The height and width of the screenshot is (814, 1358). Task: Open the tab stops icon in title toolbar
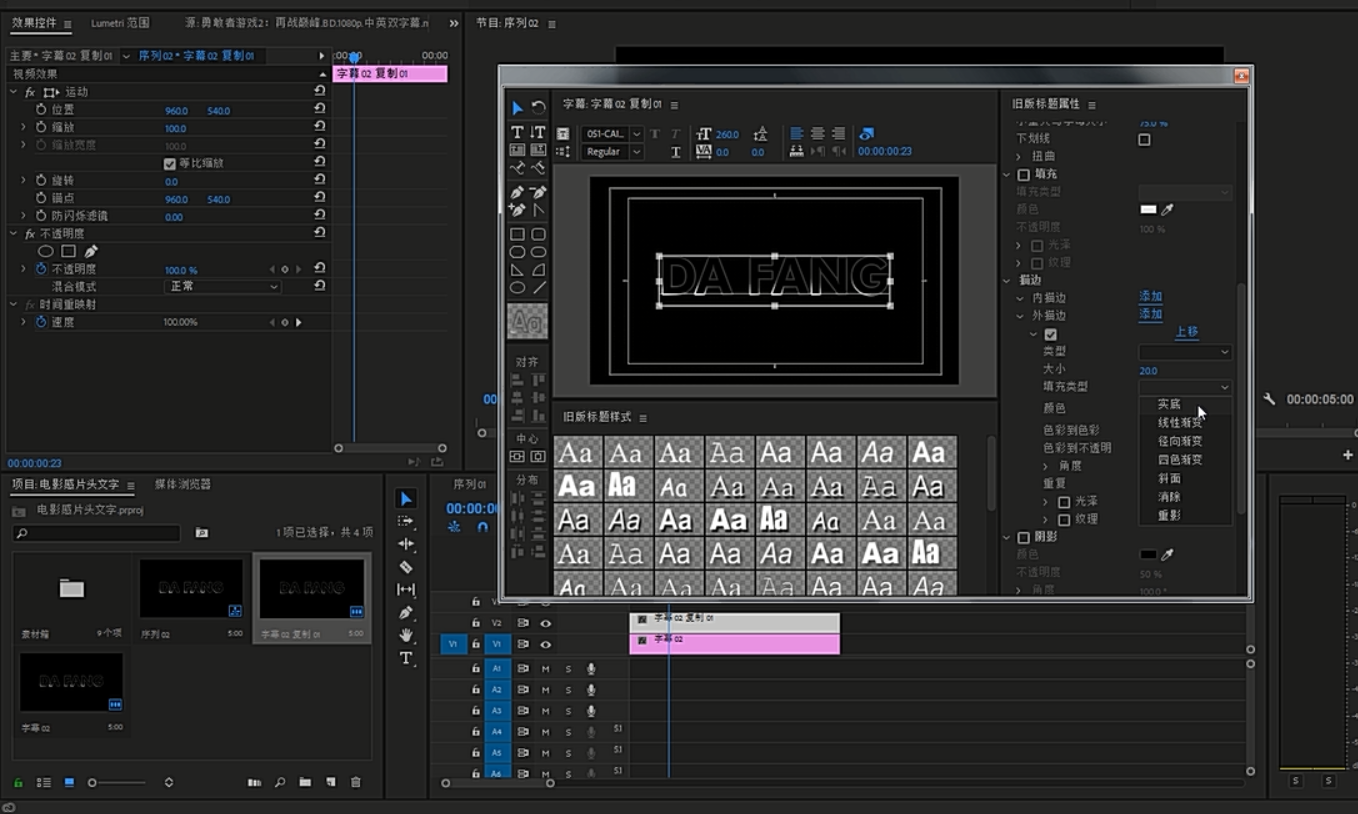coord(797,151)
